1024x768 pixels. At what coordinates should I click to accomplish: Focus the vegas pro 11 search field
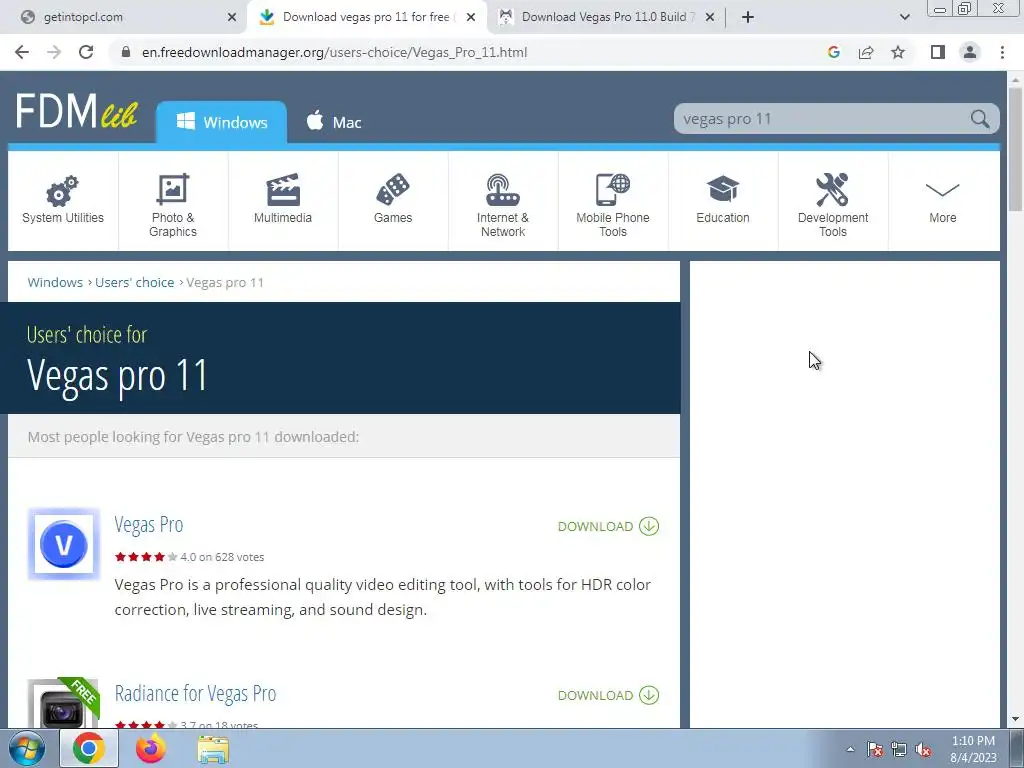[823, 119]
